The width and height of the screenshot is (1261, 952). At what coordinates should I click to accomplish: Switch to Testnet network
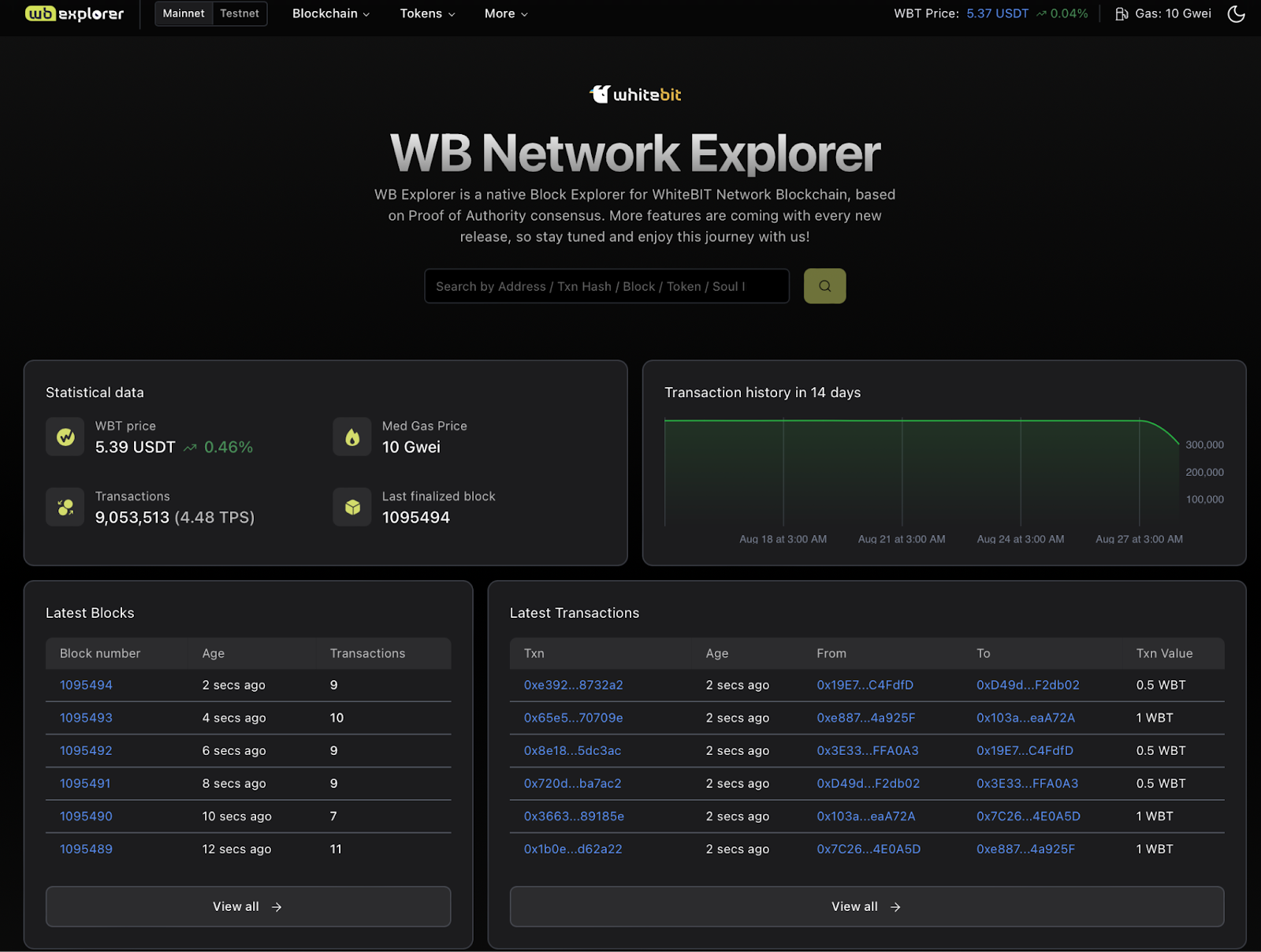pyautogui.click(x=240, y=13)
